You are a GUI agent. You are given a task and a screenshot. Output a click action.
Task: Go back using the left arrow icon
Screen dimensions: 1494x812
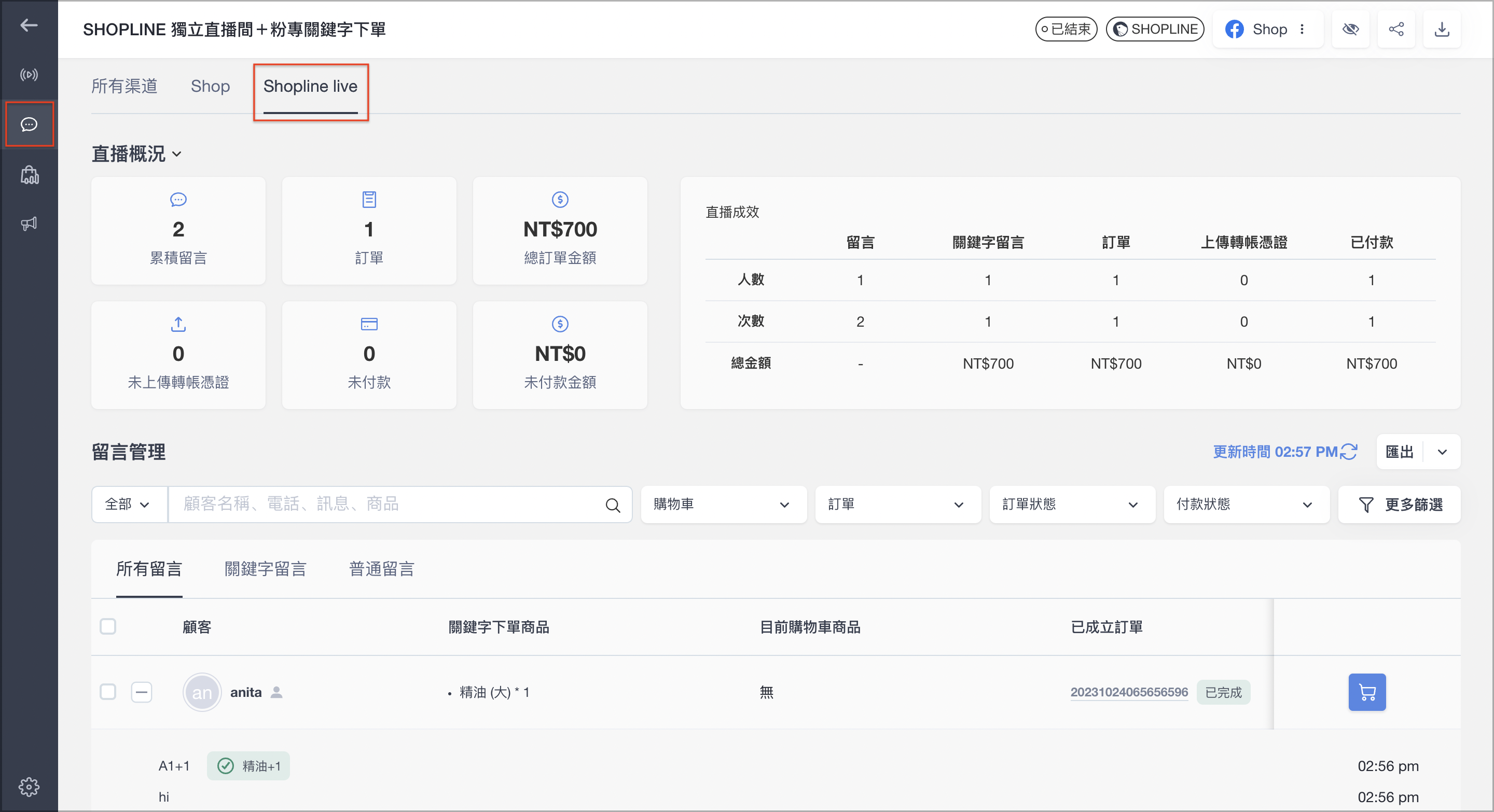click(29, 25)
